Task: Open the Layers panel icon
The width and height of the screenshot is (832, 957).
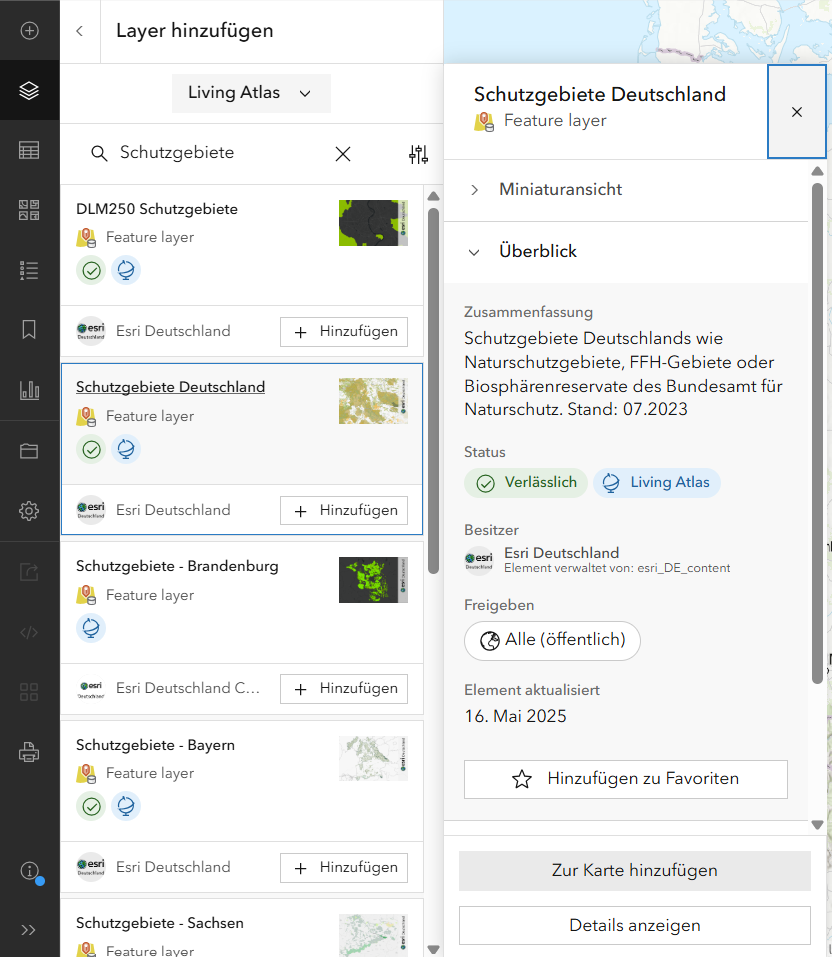Action: point(29,90)
